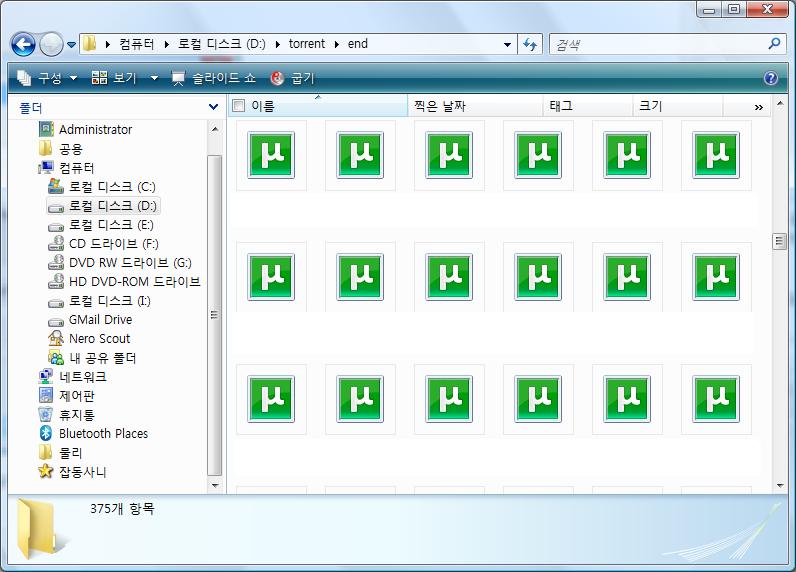Click the magnifier search icon
The height and width of the screenshot is (572, 796).
tap(774, 44)
